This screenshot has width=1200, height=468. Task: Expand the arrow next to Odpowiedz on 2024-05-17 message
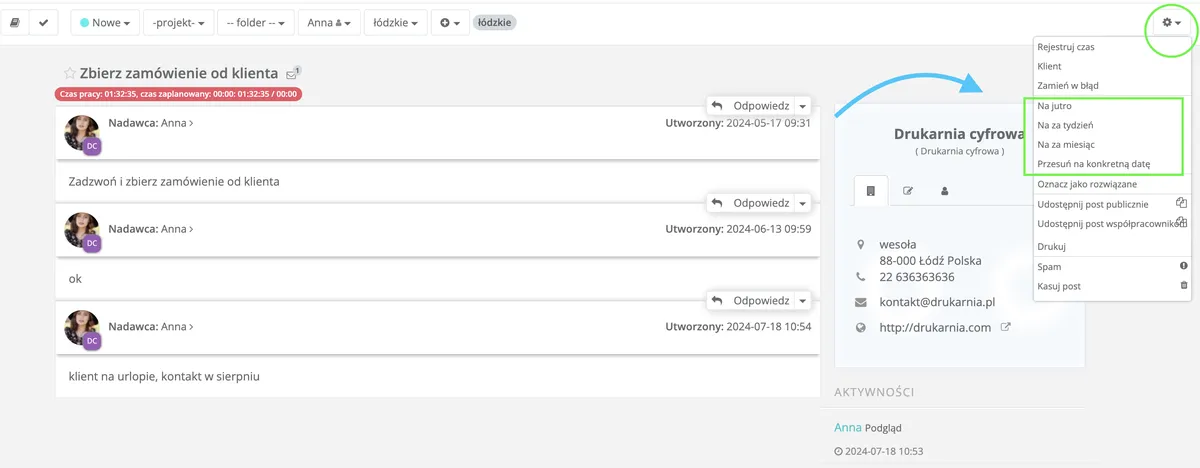[803, 105]
